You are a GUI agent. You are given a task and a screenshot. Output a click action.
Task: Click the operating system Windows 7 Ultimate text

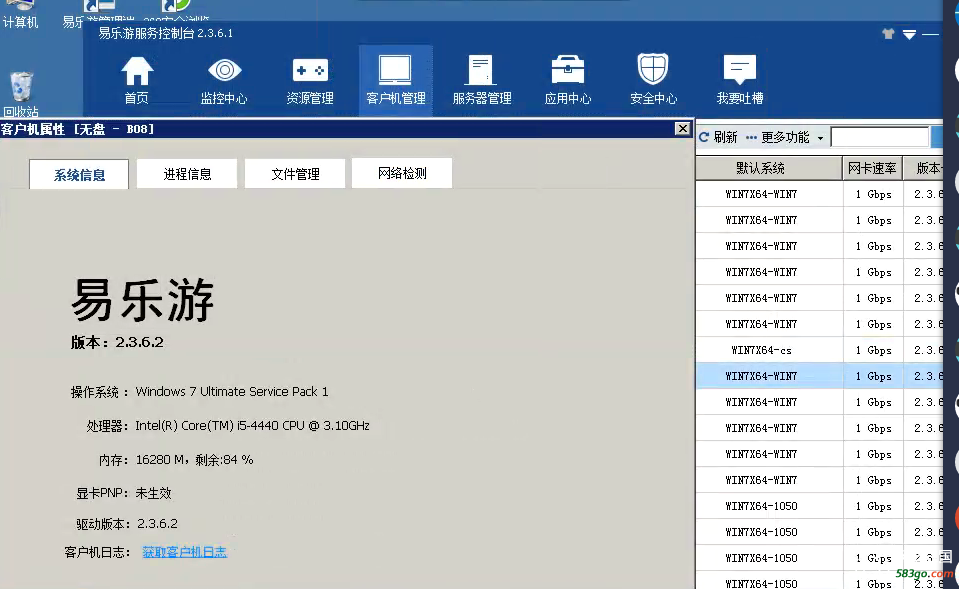232,391
